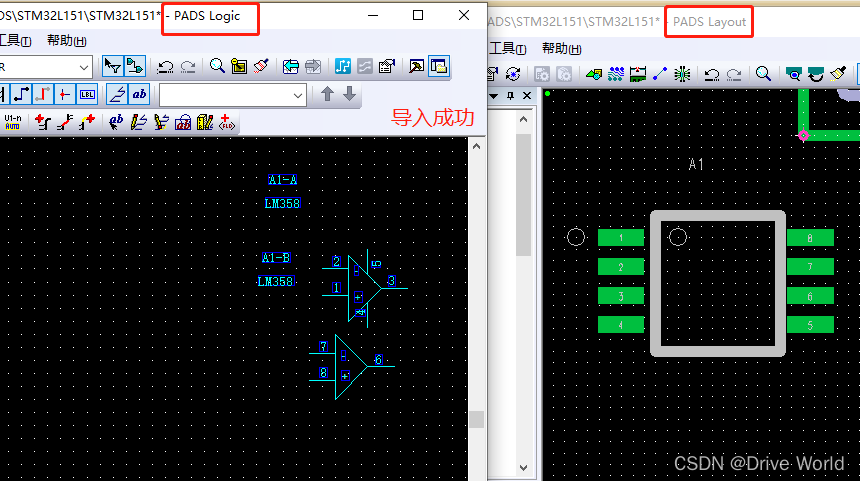Screen dimensions: 860x481
Task: Open the library books icon
Action: click(x=205, y=122)
